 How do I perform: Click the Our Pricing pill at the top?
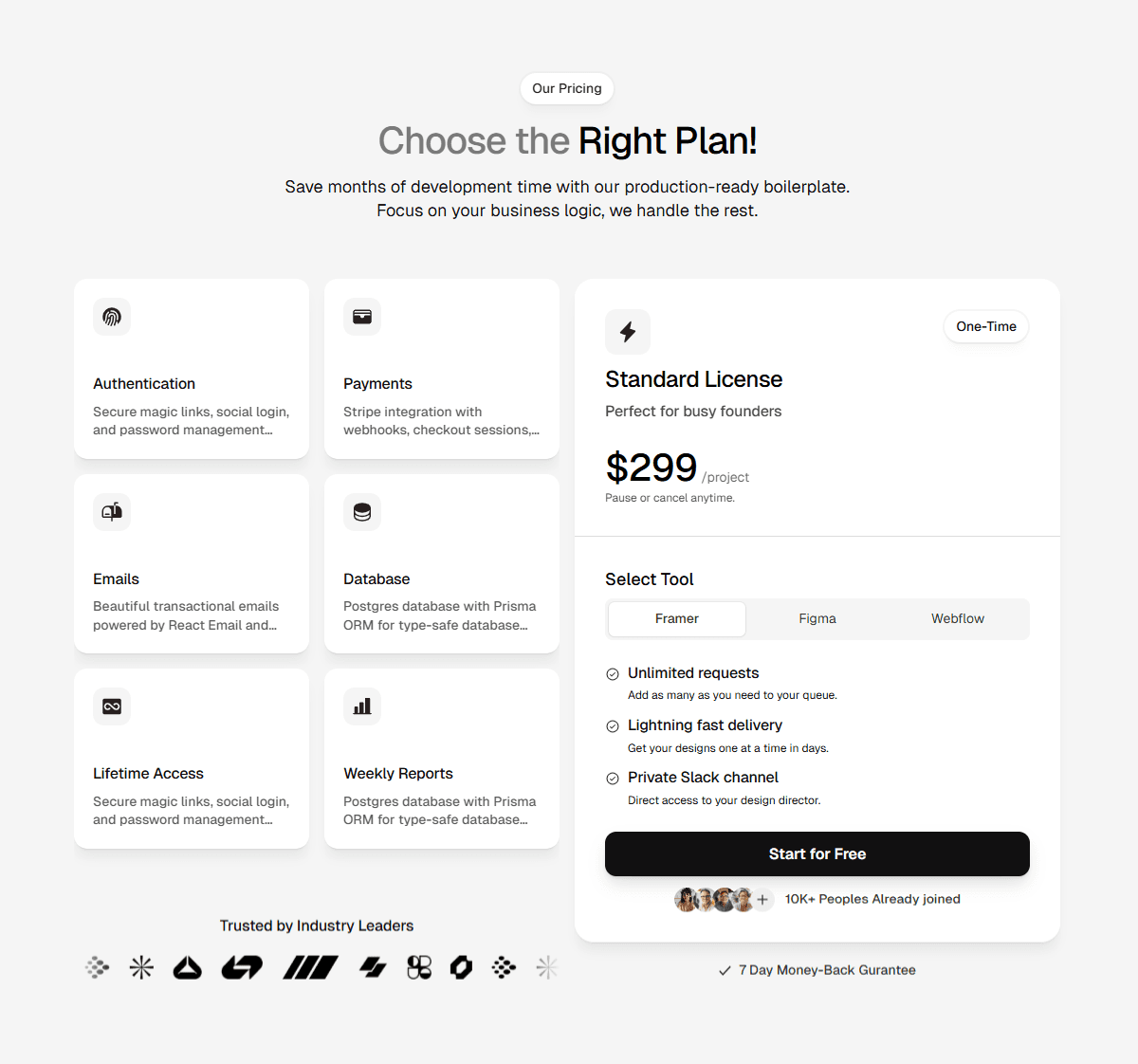[566, 88]
